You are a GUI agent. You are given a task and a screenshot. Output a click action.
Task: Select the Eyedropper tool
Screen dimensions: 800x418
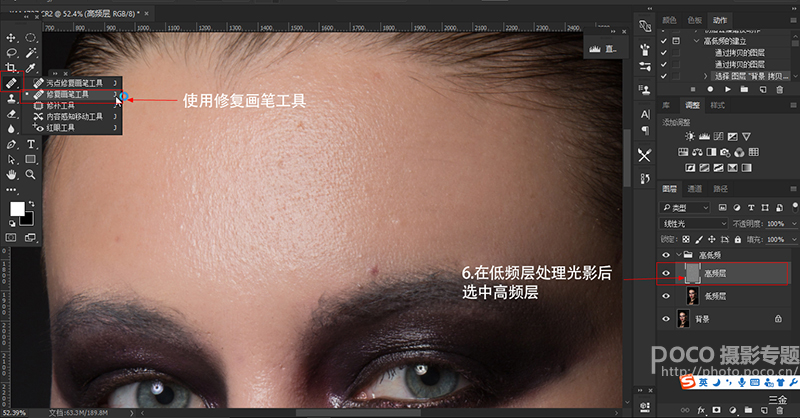31,67
